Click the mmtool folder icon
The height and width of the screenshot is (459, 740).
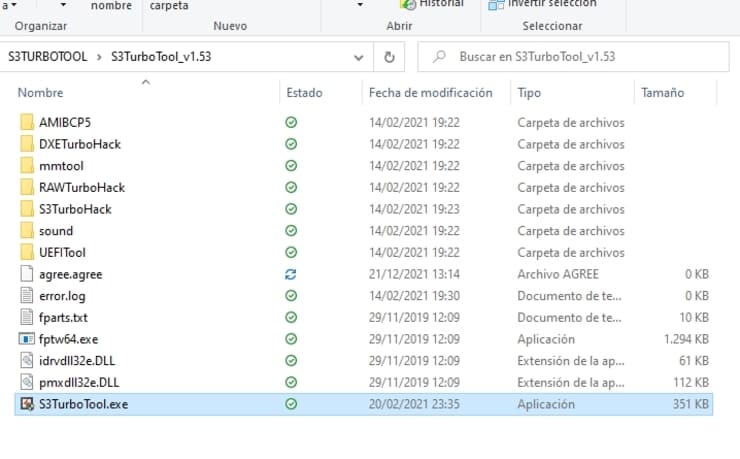point(27,166)
